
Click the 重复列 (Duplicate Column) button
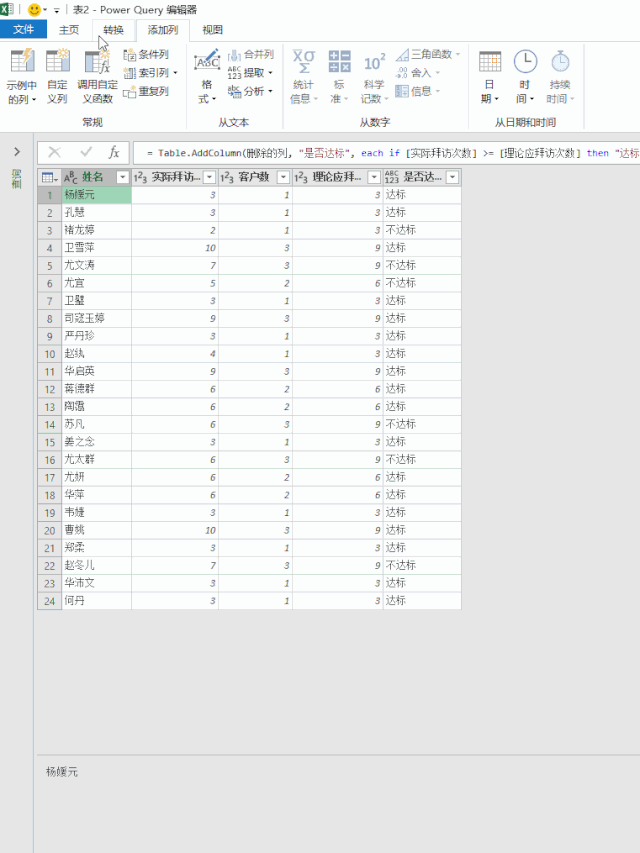tap(146, 91)
